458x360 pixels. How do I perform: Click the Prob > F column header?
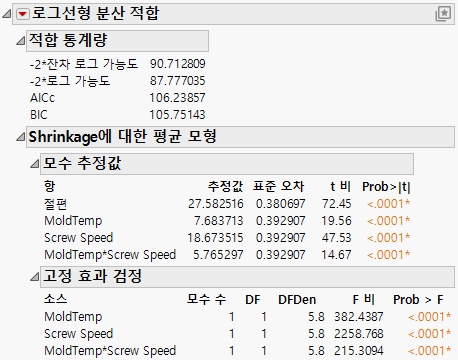[418, 300]
